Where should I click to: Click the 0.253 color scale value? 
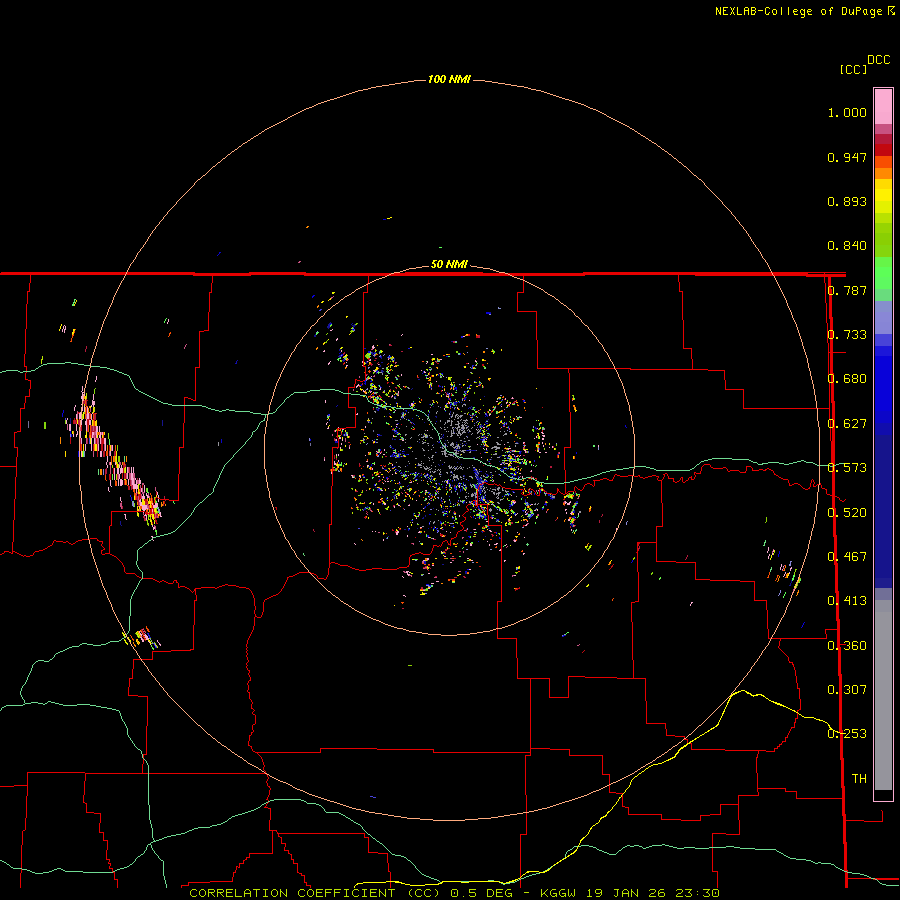pos(847,734)
